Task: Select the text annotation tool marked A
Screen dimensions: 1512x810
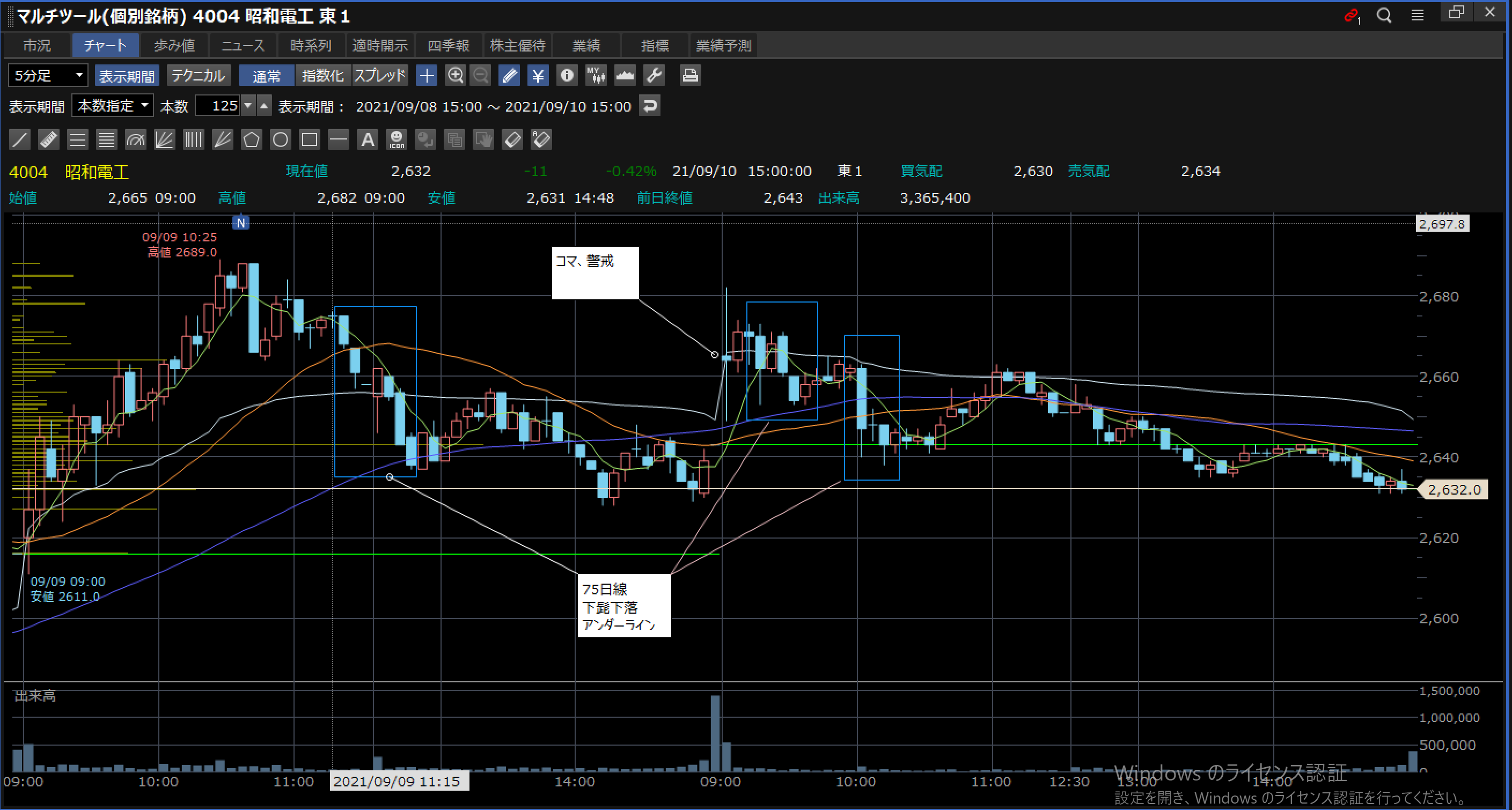Action: (x=368, y=139)
